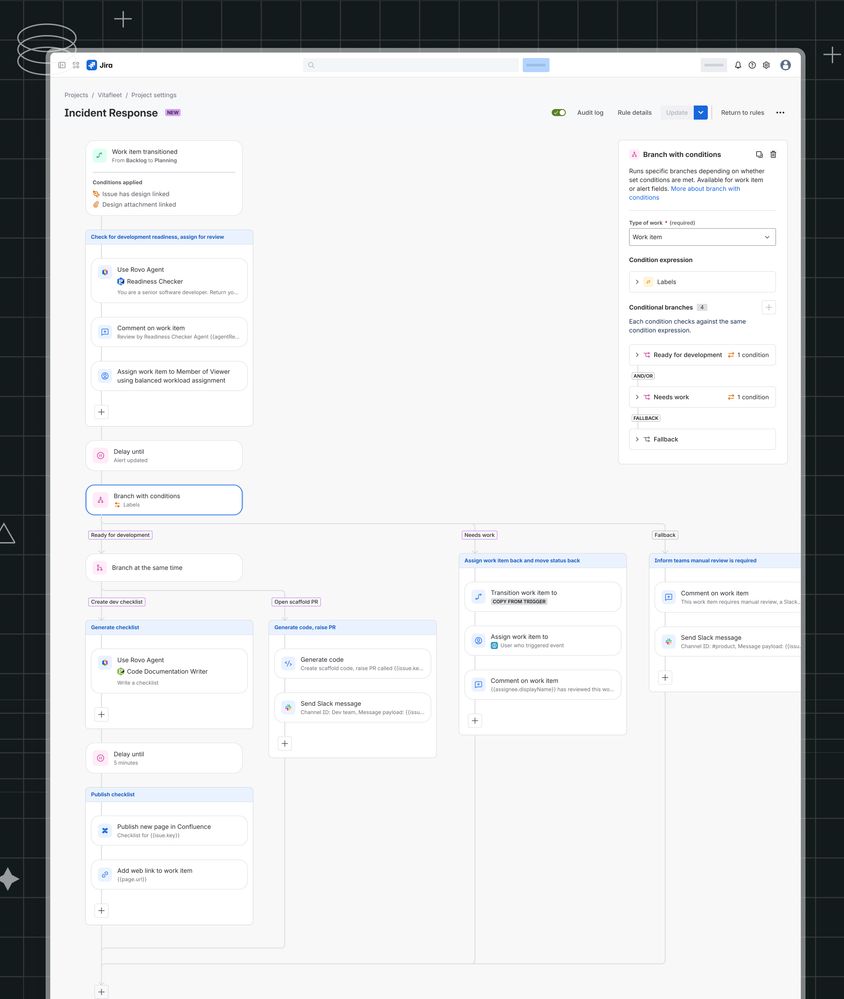Open Rule details
The width and height of the screenshot is (844, 999).
634,113
